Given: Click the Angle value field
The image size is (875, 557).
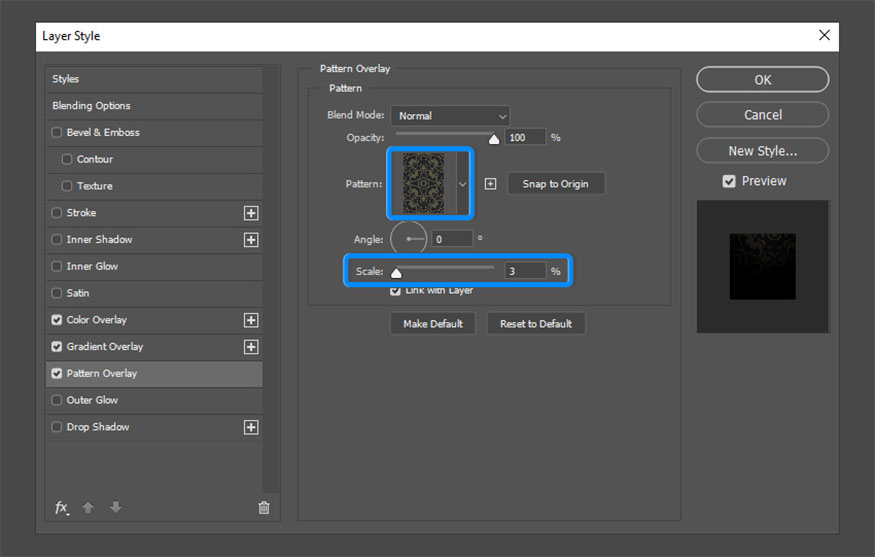Looking at the screenshot, I should 452,239.
